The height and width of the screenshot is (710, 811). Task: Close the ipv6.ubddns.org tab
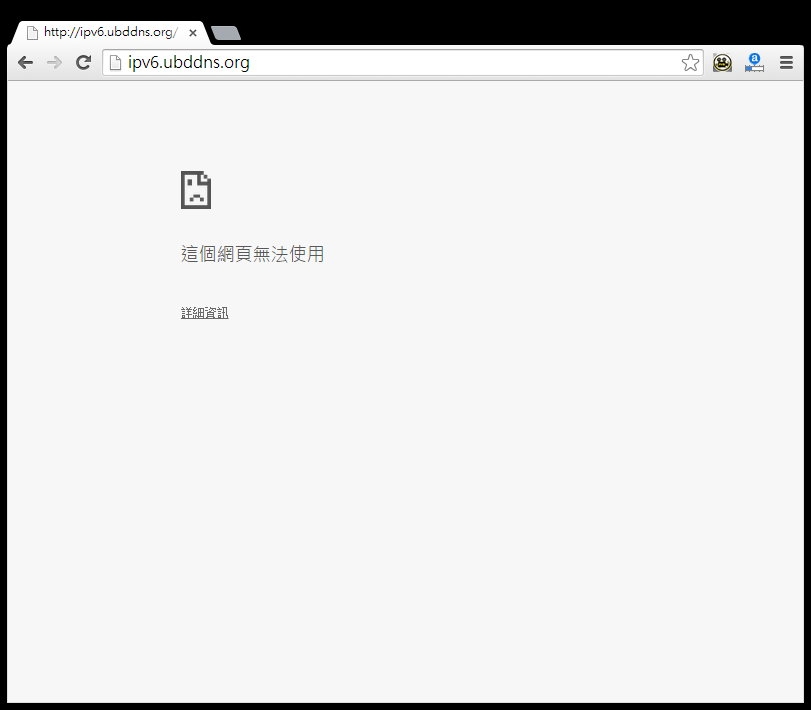click(x=193, y=33)
